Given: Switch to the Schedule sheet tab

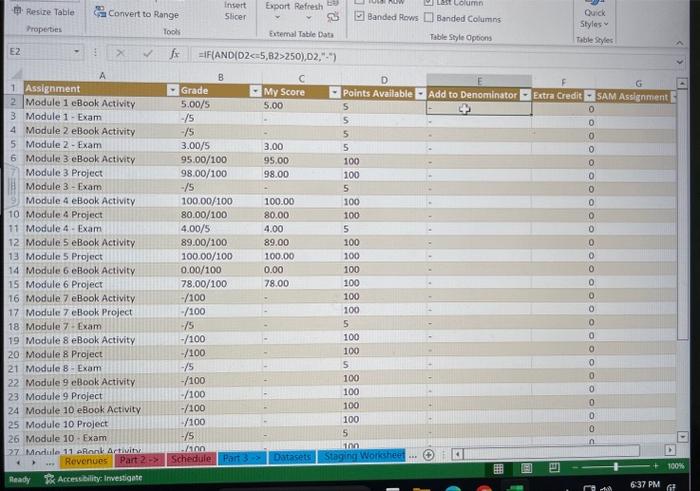Looking at the screenshot, I should point(191,459).
